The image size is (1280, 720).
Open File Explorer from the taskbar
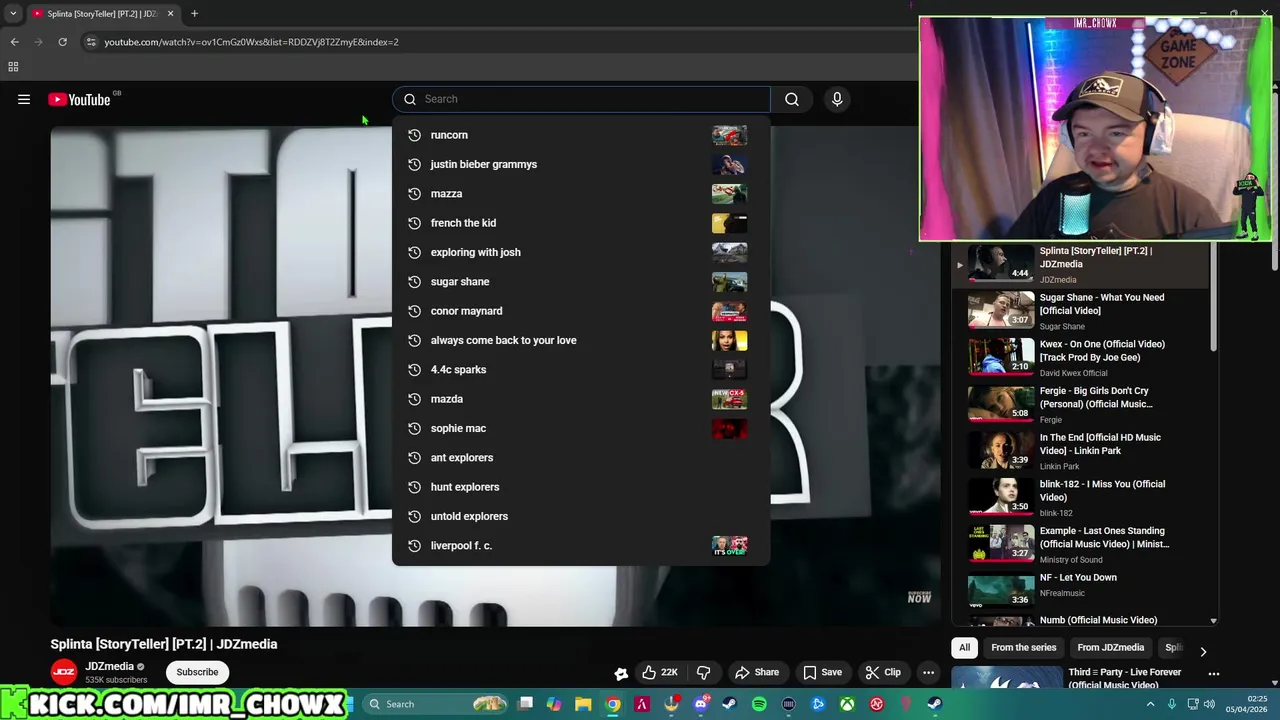[583, 704]
